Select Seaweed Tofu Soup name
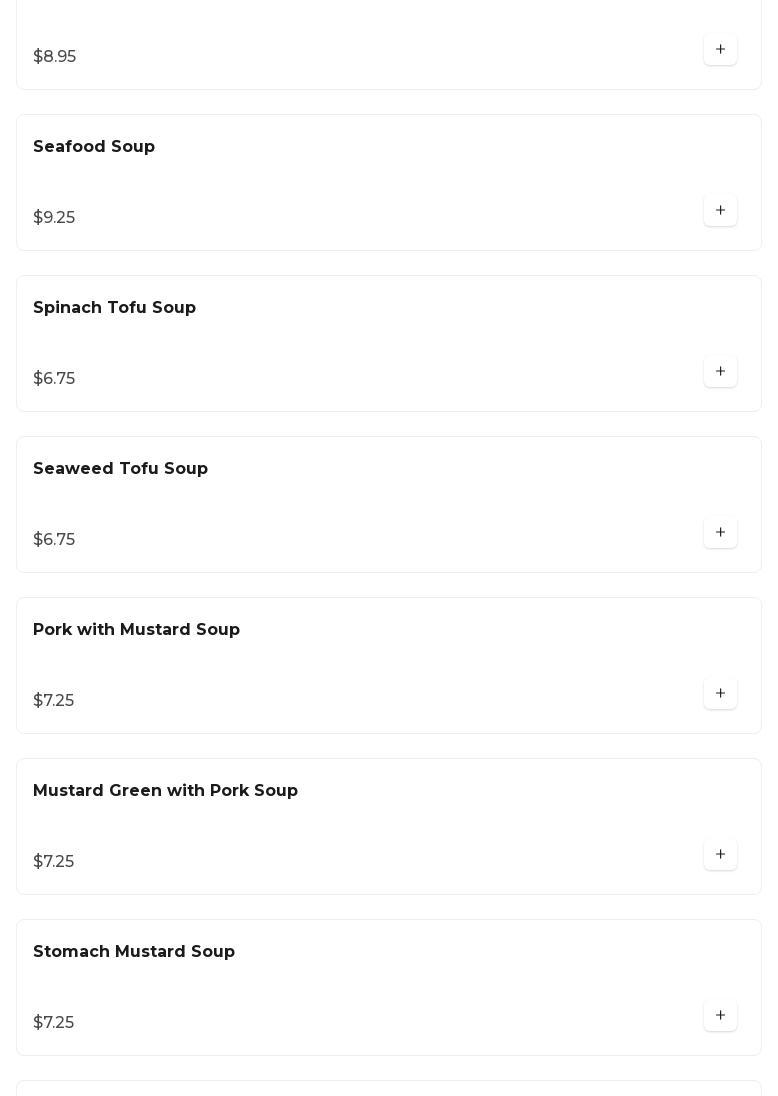The image size is (778, 1096). [x=120, y=469]
